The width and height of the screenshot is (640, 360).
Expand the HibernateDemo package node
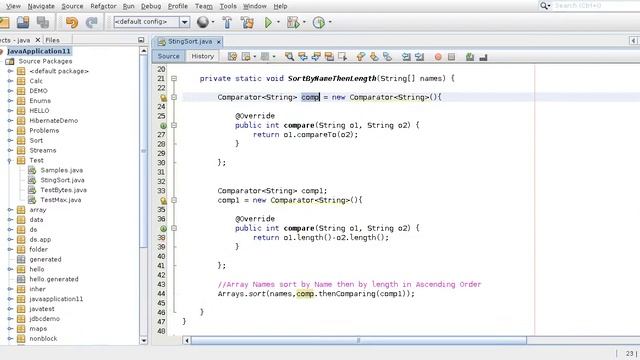coord(10,120)
